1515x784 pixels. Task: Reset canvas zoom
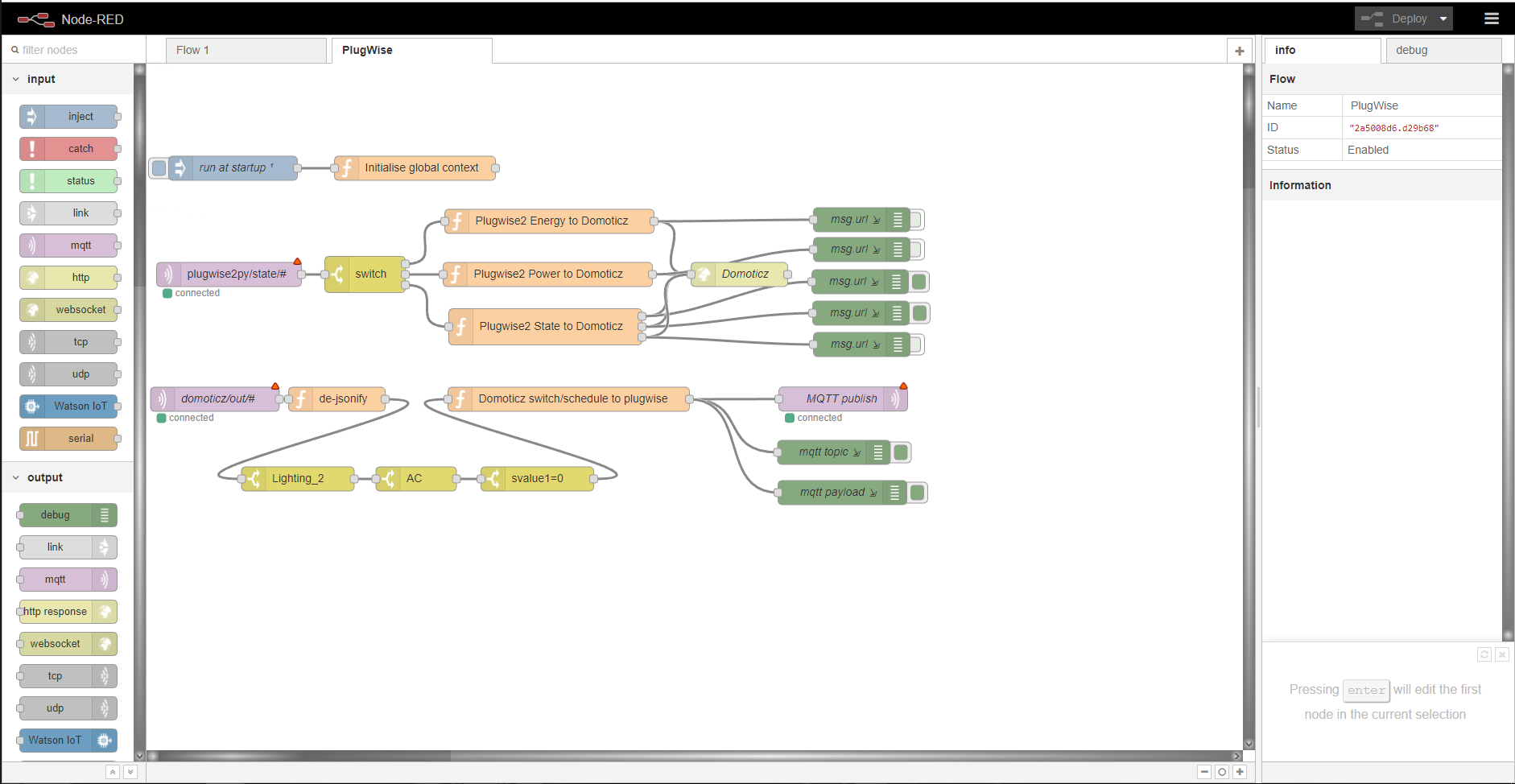[x=1222, y=772]
